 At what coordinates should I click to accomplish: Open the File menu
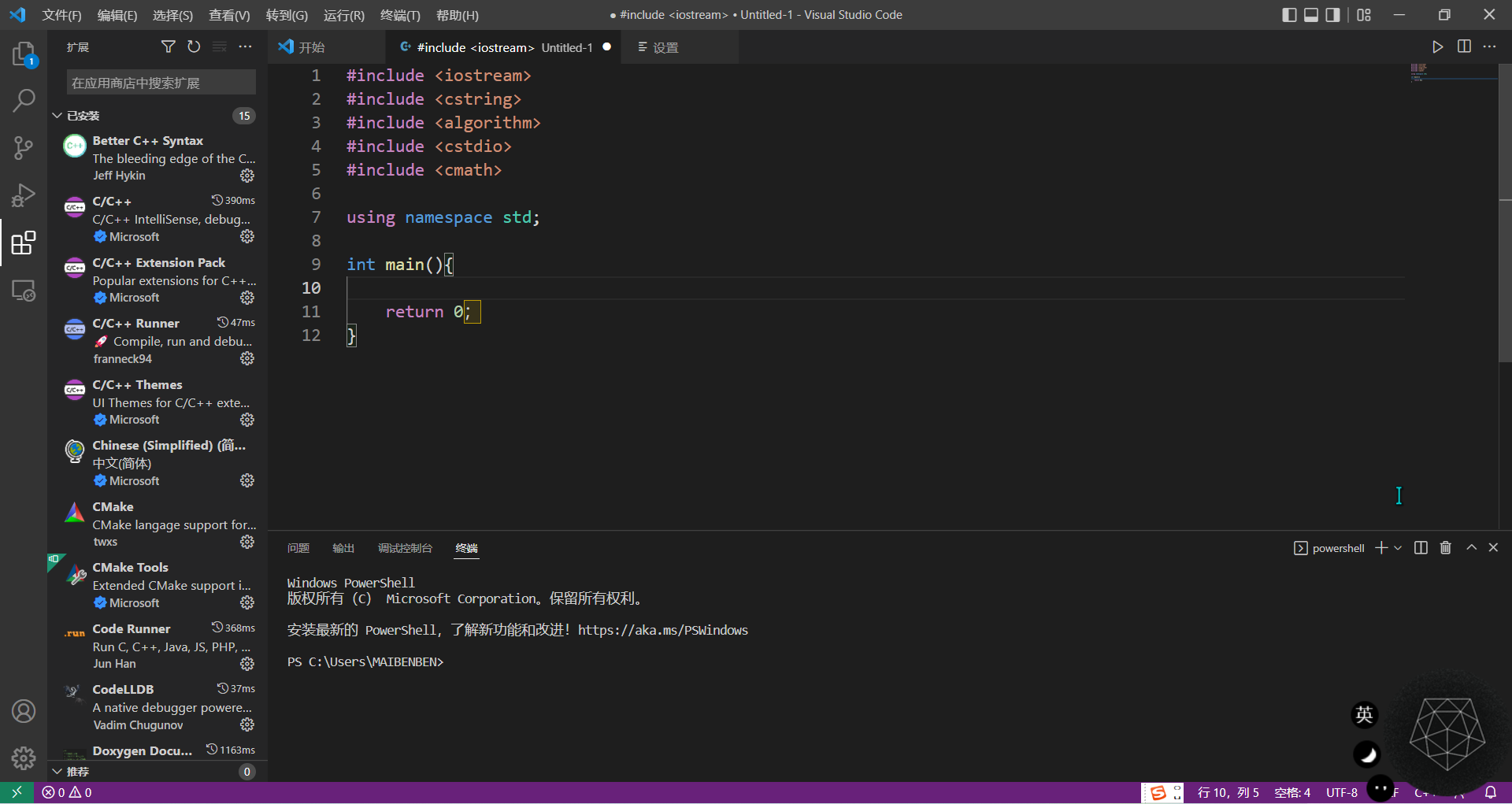click(61, 15)
